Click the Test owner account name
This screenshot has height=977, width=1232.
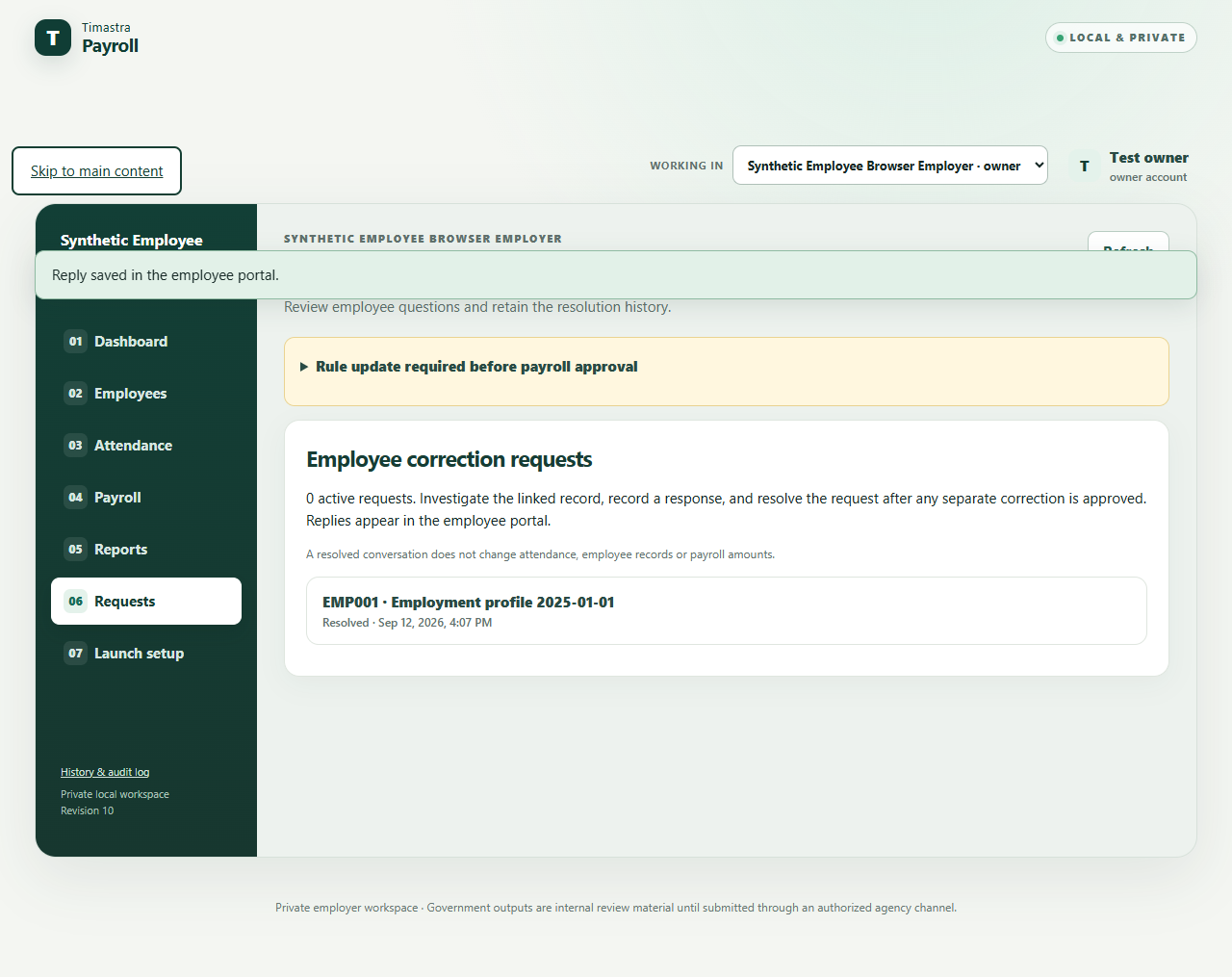[x=1148, y=158]
